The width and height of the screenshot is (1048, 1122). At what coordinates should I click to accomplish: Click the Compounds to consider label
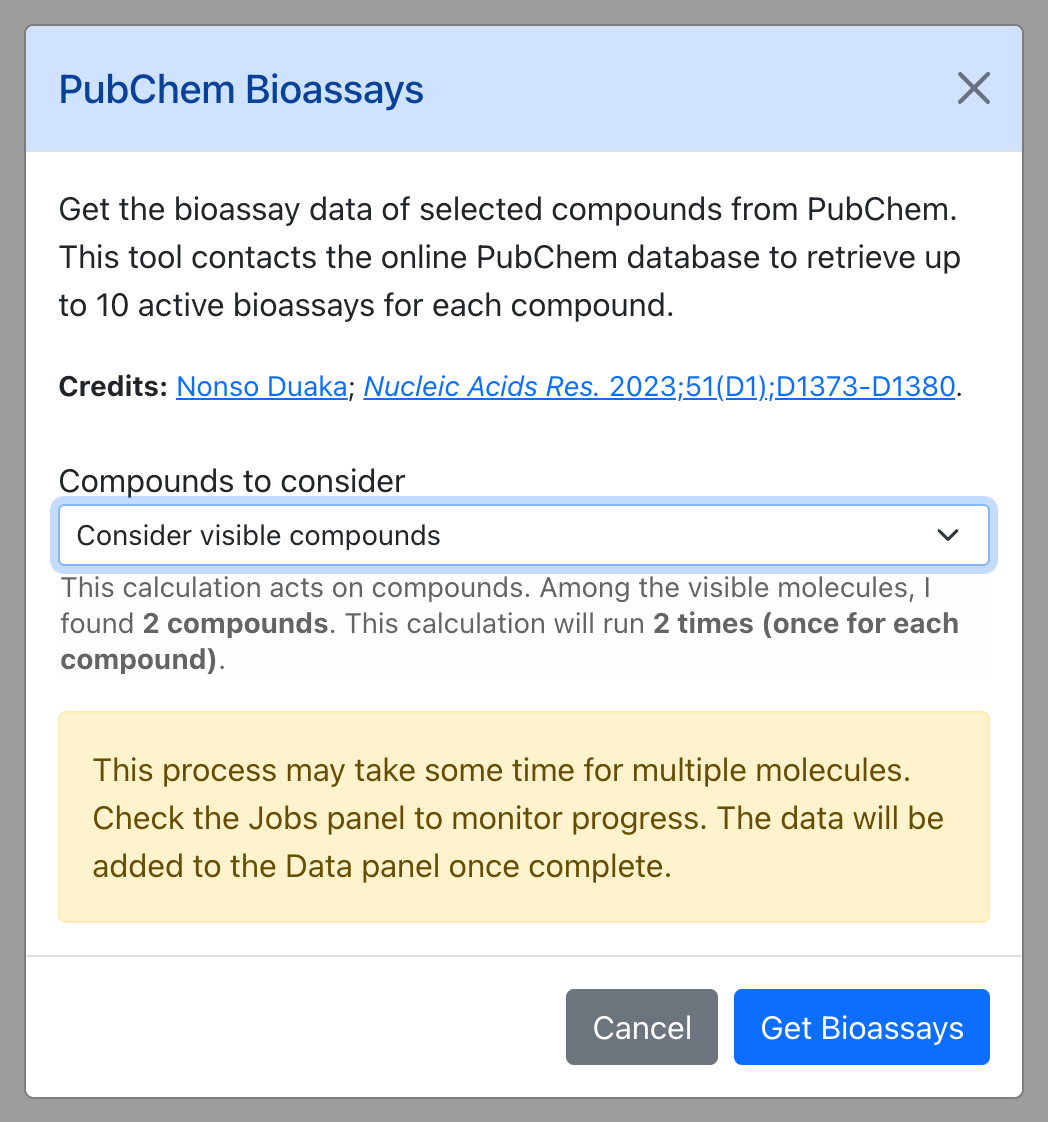click(x=232, y=481)
